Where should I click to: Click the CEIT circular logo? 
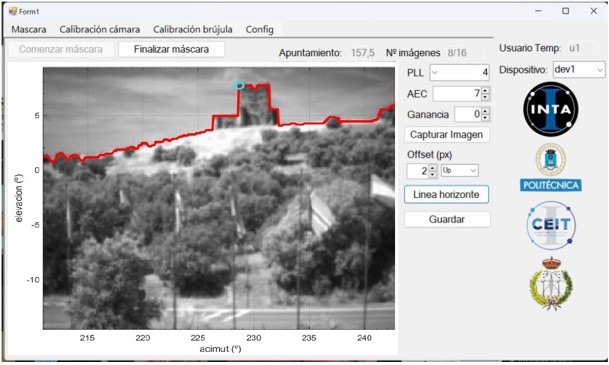(551, 225)
